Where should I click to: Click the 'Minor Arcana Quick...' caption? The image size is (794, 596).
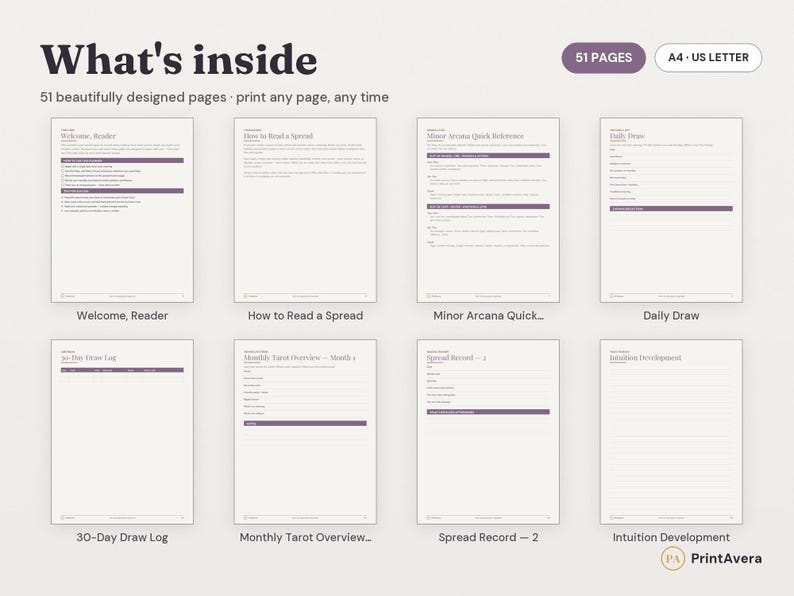(488, 315)
